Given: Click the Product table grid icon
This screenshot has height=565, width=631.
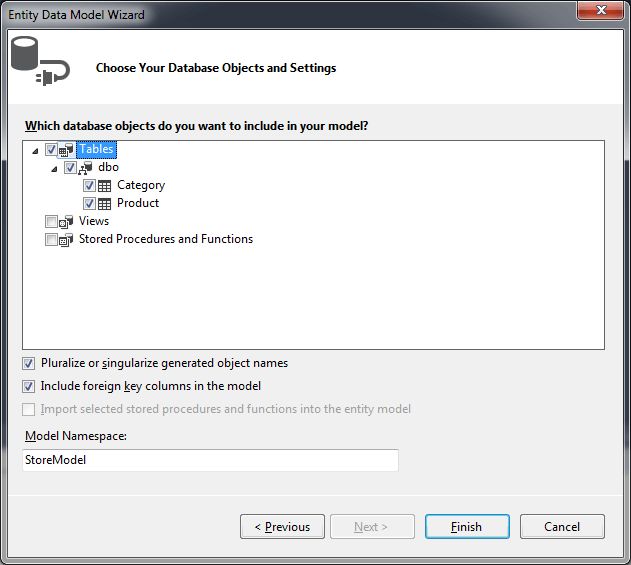Looking at the screenshot, I should tap(105, 204).
